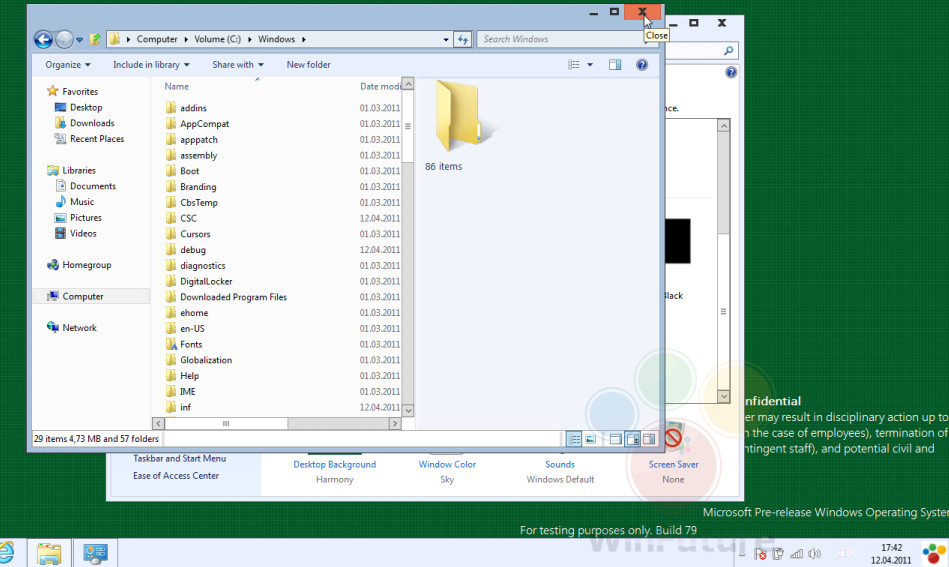The height and width of the screenshot is (567, 949).
Task: Open Screen Saver in Personalization window
Action: coord(674,464)
